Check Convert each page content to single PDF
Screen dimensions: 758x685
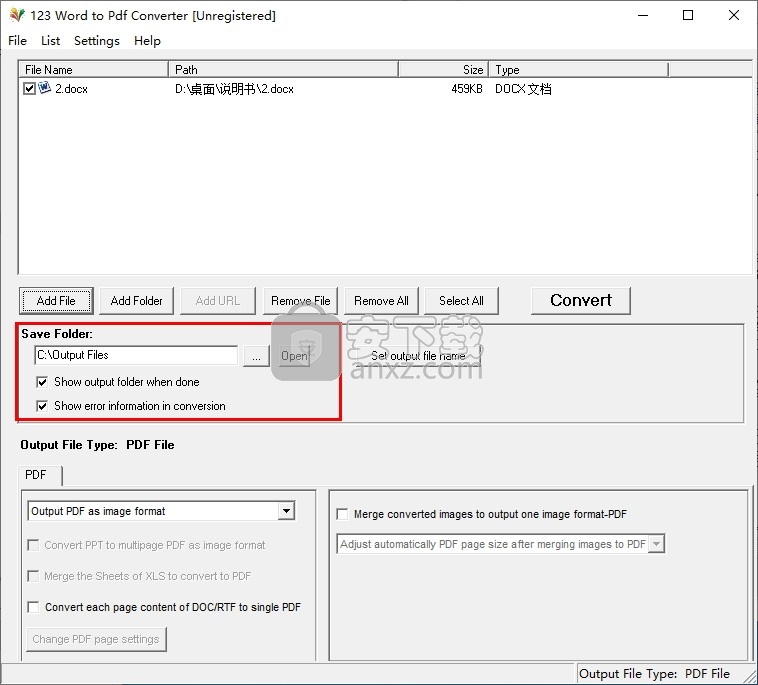[x=34, y=607]
